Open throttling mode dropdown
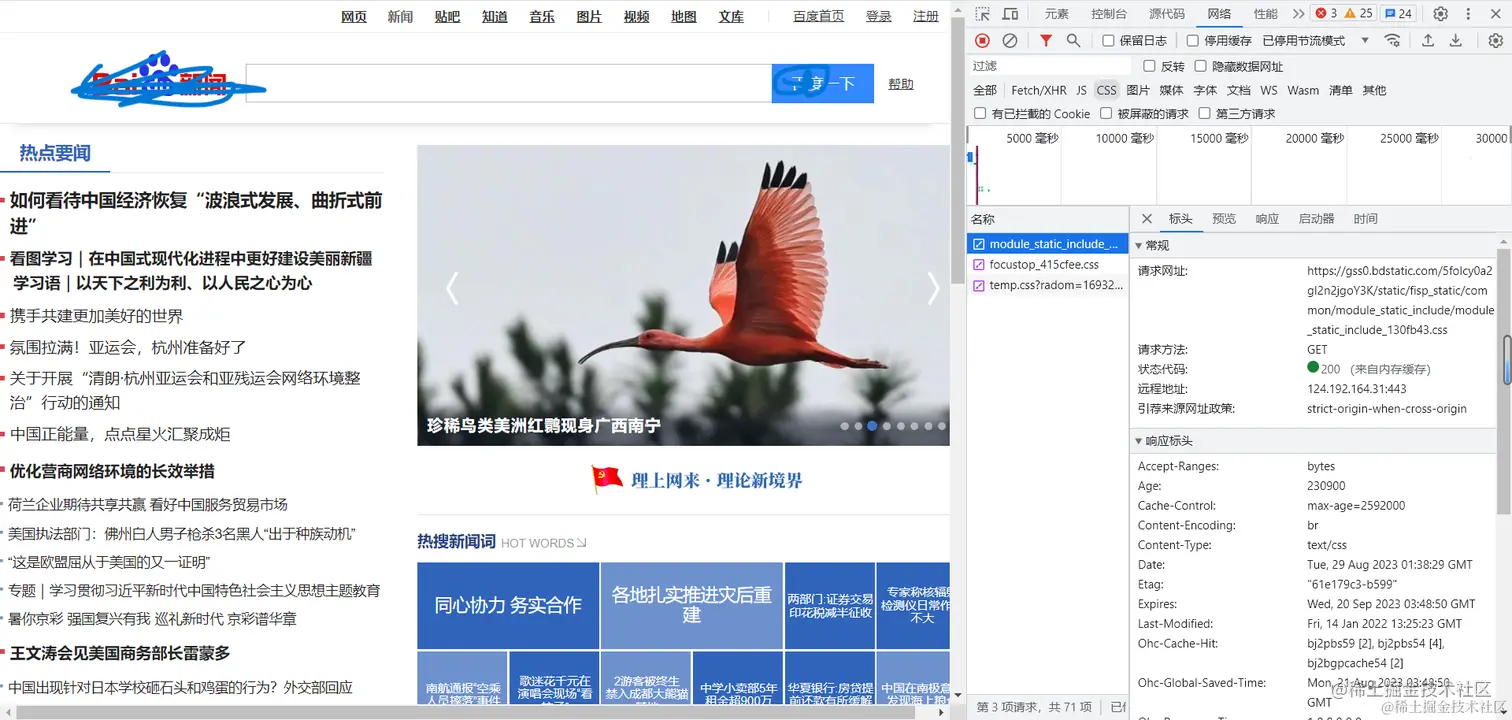The height and width of the screenshot is (720, 1512). tap(1317, 41)
